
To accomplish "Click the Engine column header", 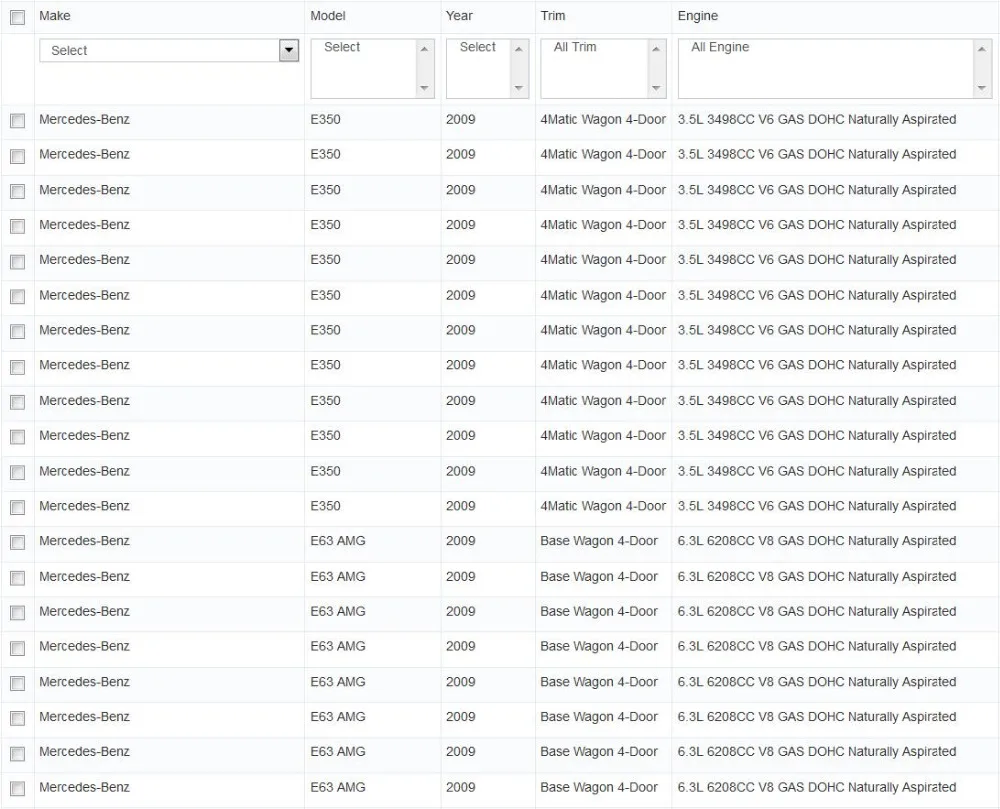I will pyautogui.click(x=698, y=16).
